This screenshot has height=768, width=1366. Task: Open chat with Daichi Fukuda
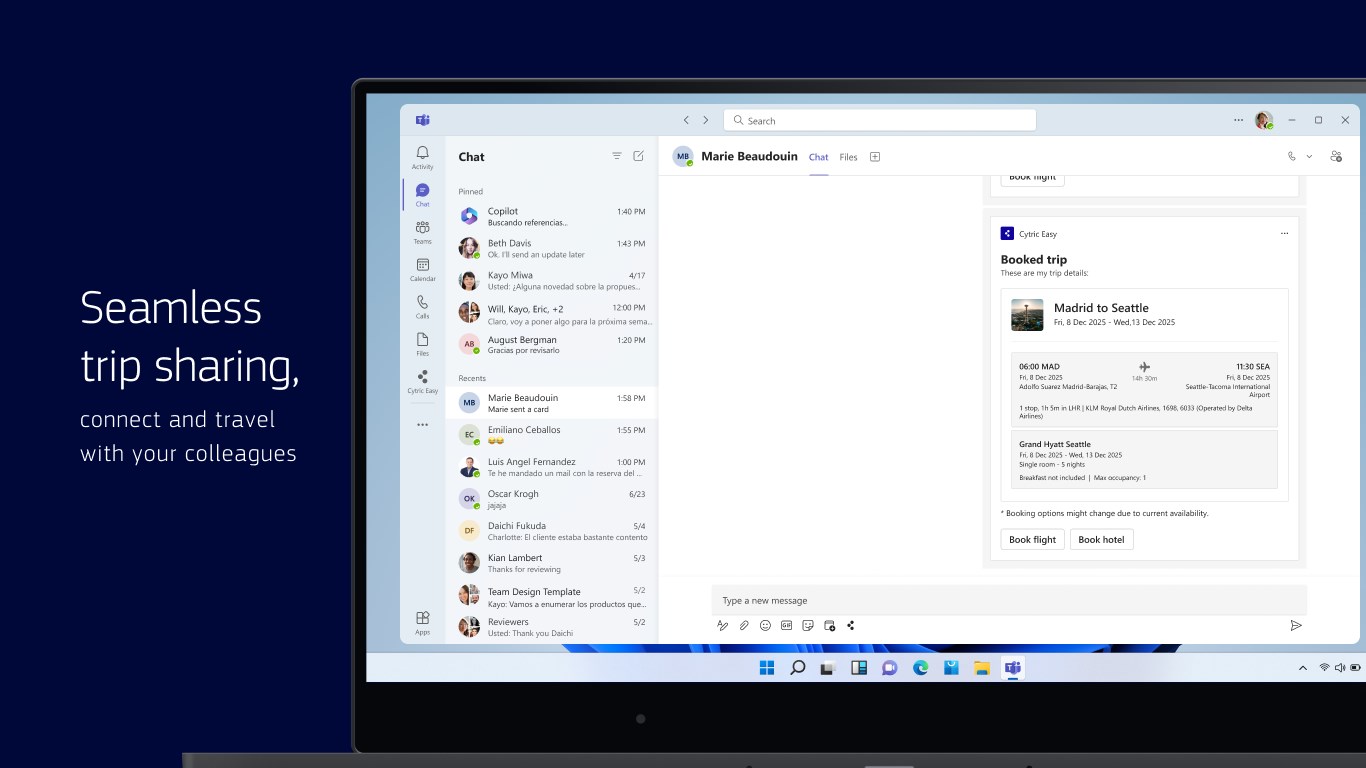coord(552,531)
